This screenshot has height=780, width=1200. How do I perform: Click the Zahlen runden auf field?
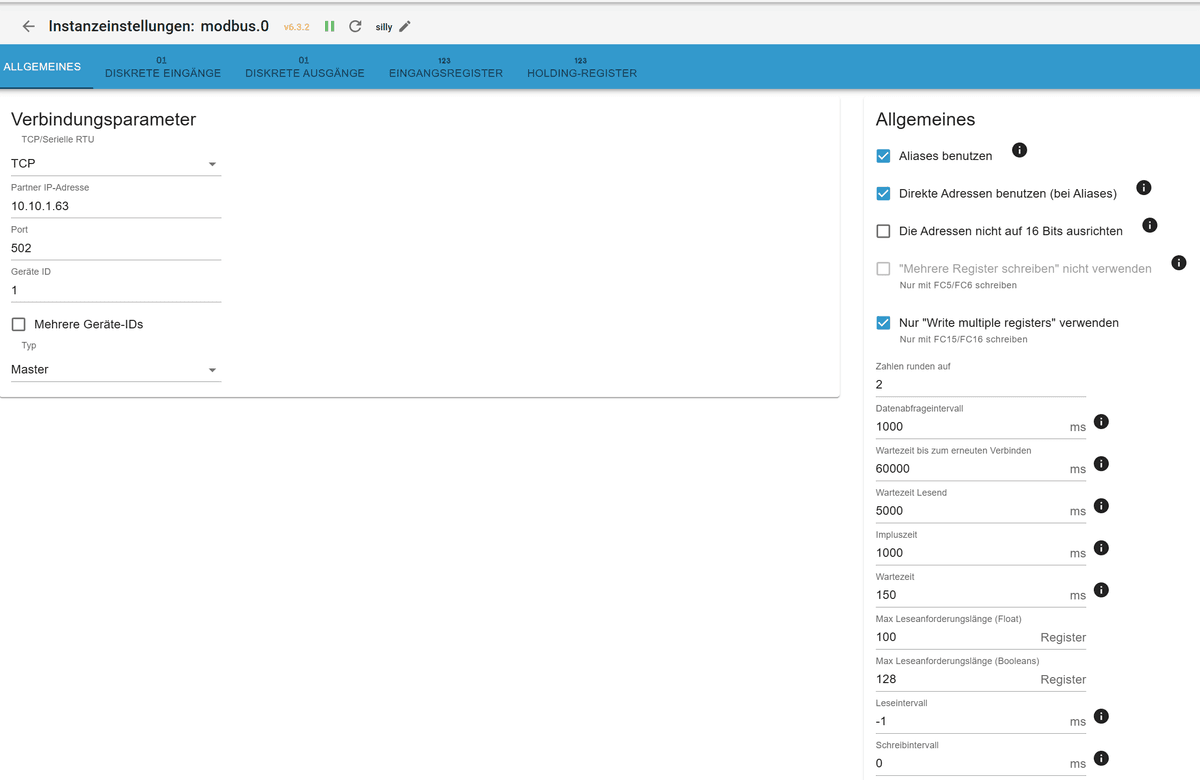(x=981, y=385)
